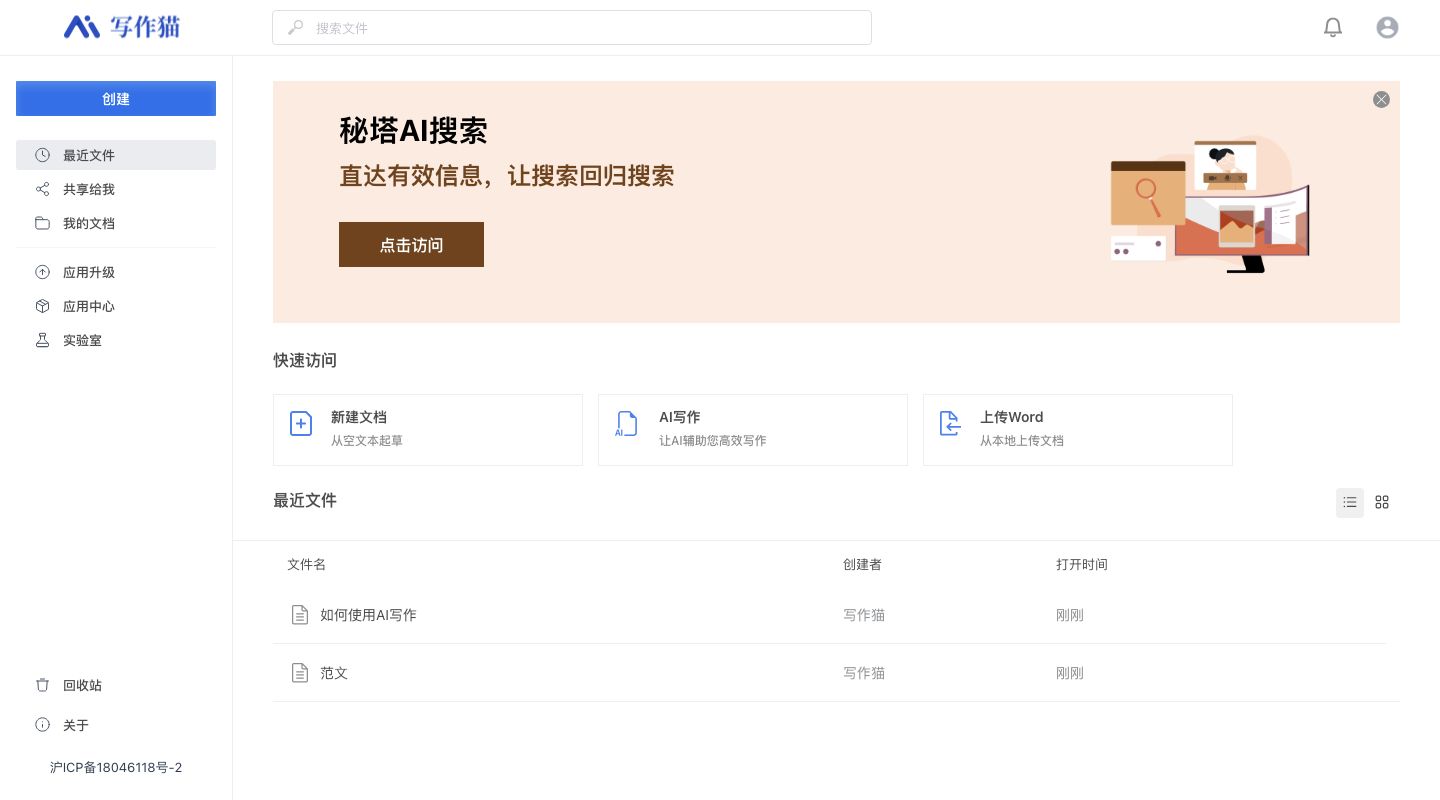The height and width of the screenshot is (800, 1440).
Task: Click the 写作猫 logo
Action: pyautogui.click(x=122, y=27)
